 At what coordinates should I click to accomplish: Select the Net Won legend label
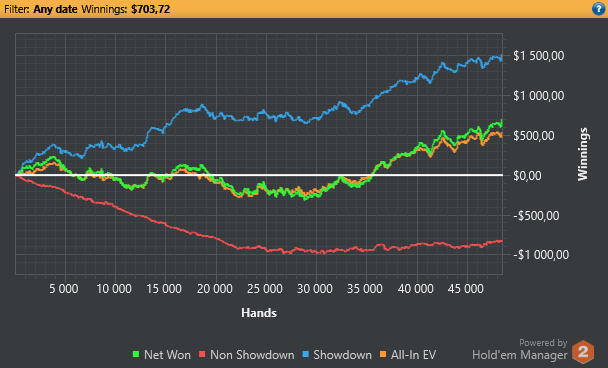[x=167, y=355]
